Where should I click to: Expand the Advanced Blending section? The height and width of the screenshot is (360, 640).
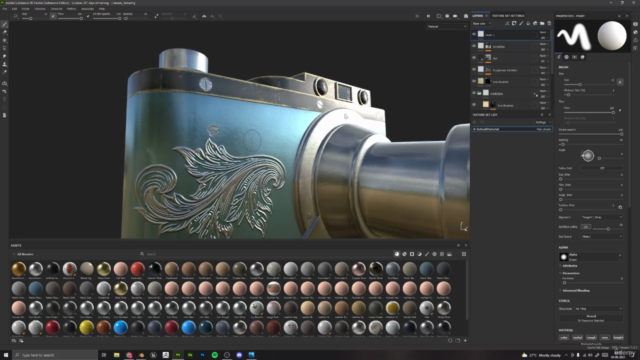tap(575, 291)
